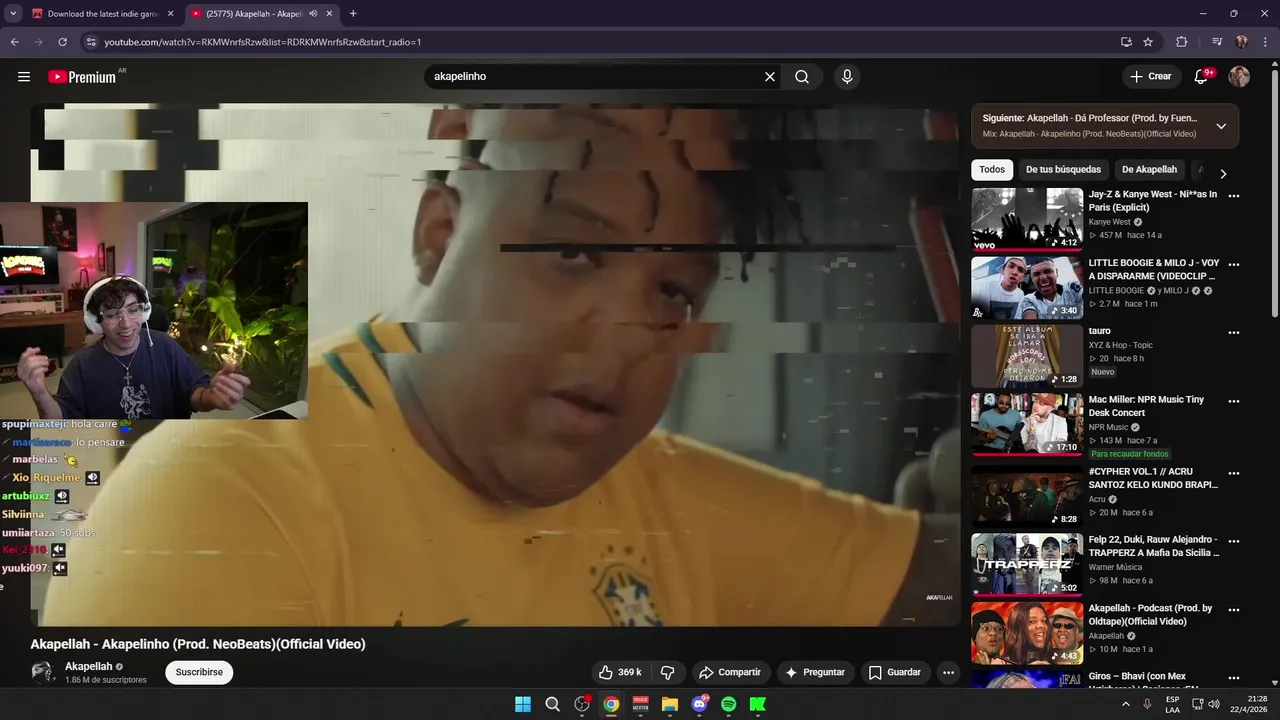Open the Mac Miller NPR Tiny Desk thumbnail
This screenshot has width=1280, height=720.
click(x=1027, y=424)
